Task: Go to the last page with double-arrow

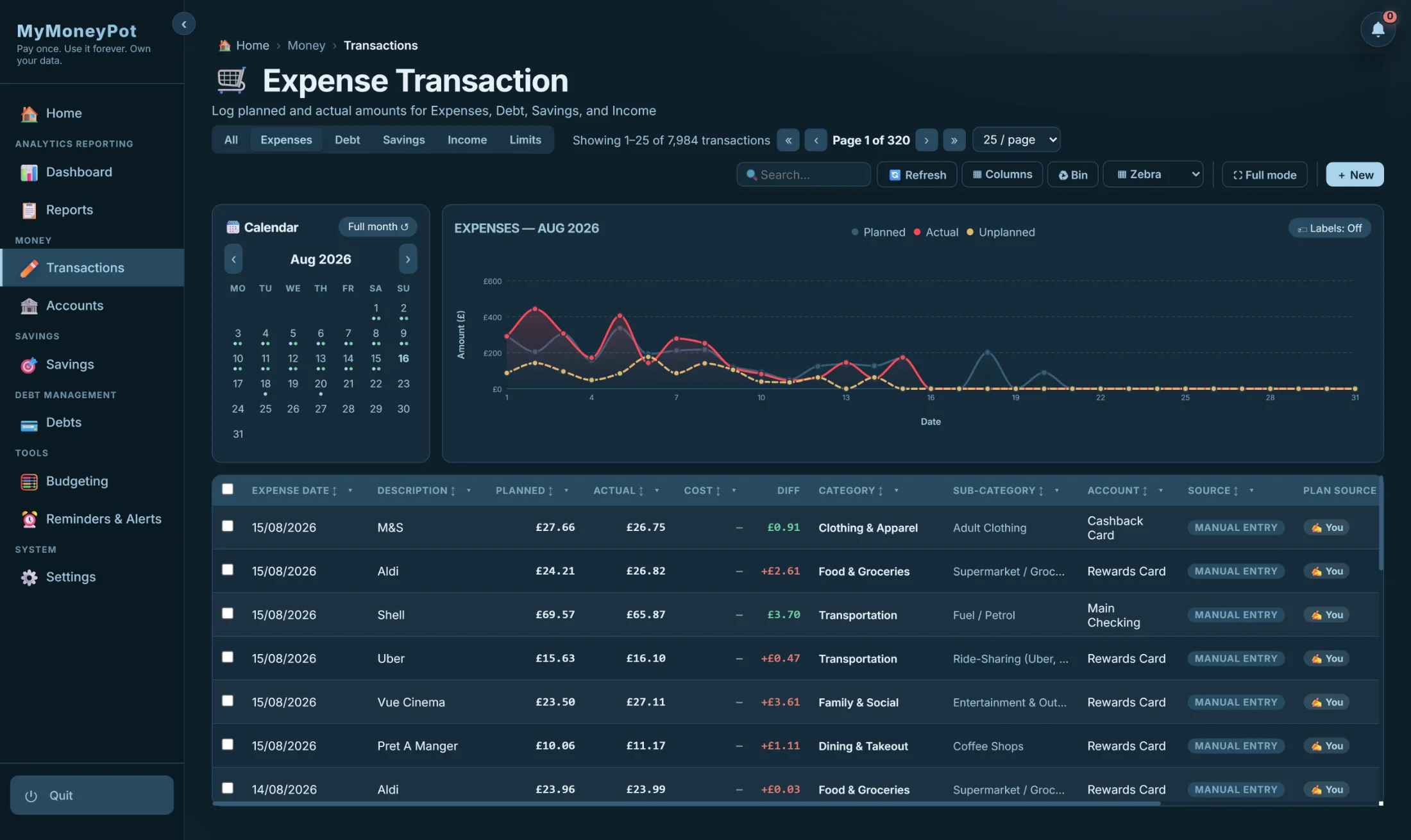Action: (954, 140)
